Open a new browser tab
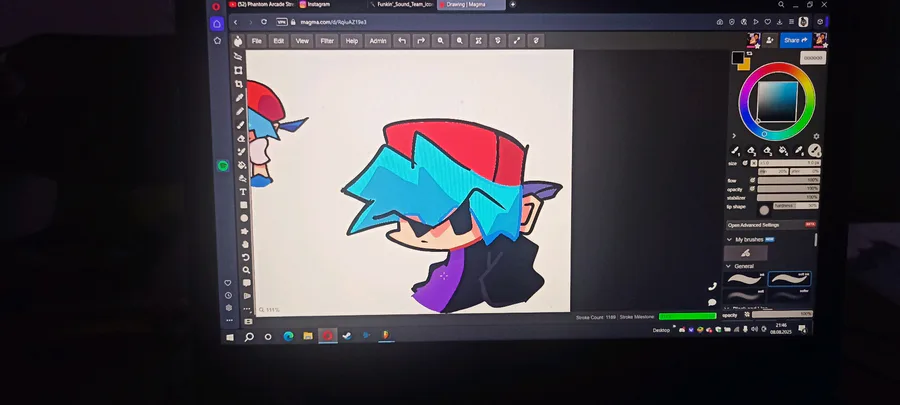Screen dimensions: 900x405 point(513,5)
